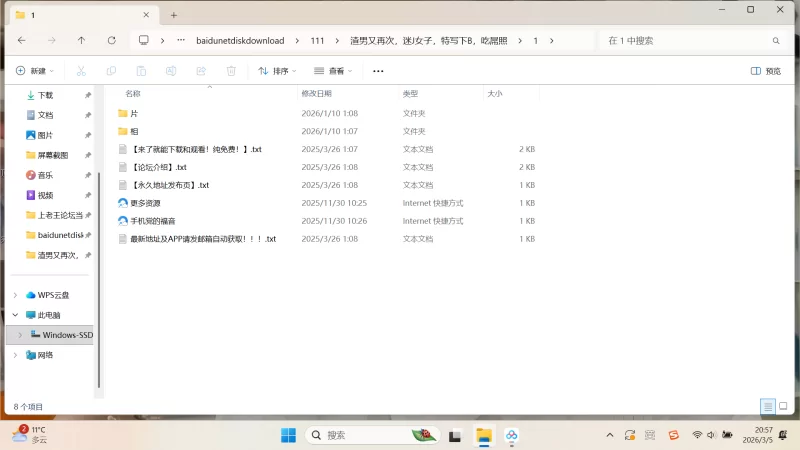The width and height of the screenshot is (800, 450).
Task: Click the Delete trash can icon in toolbar
Action: 231,71
